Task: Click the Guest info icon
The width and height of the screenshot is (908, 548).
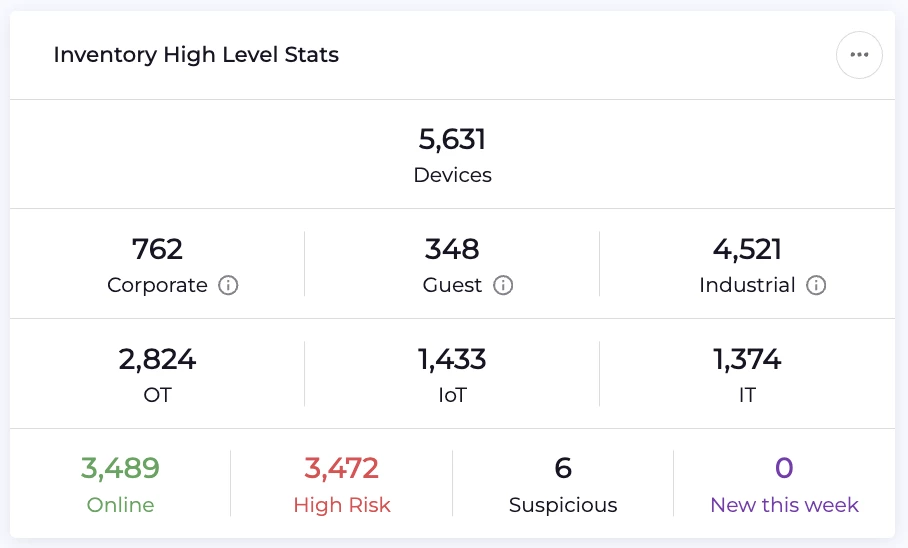Action: (503, 286)
